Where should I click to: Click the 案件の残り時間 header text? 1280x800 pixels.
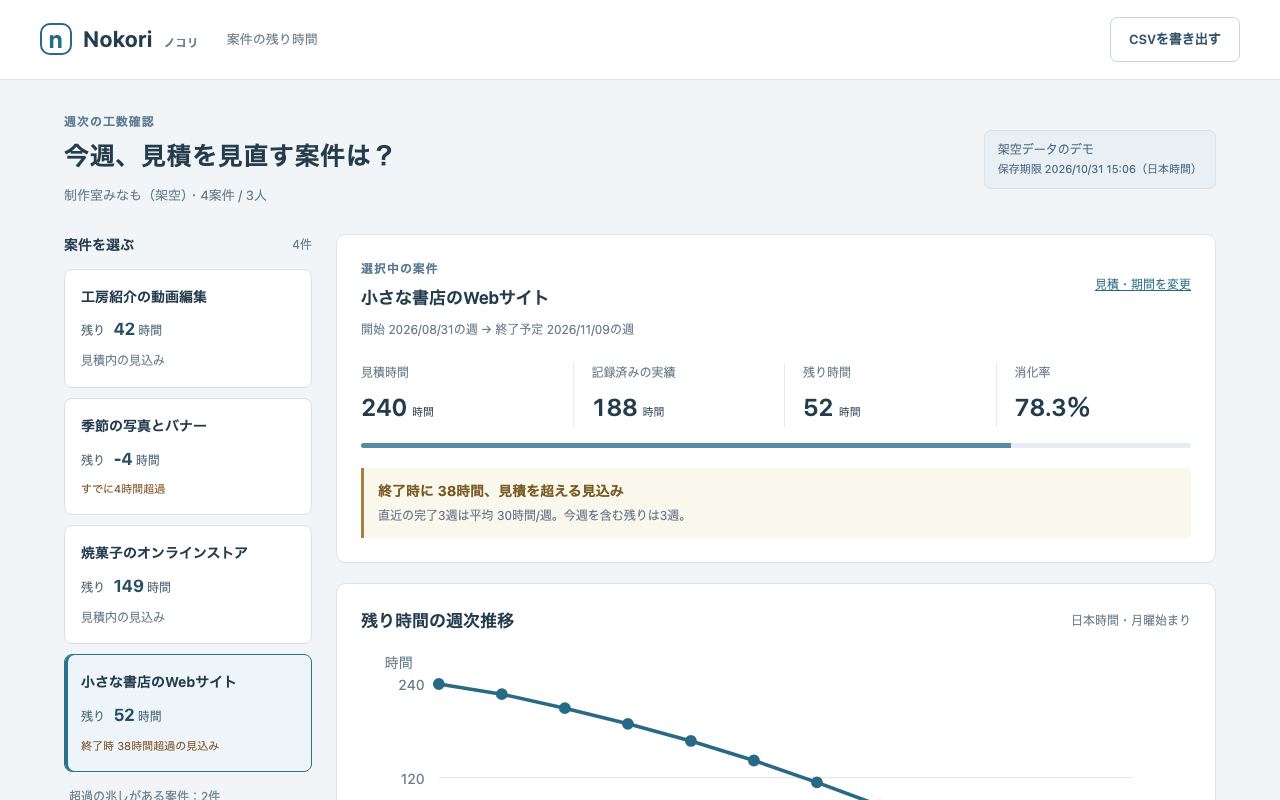272,39
